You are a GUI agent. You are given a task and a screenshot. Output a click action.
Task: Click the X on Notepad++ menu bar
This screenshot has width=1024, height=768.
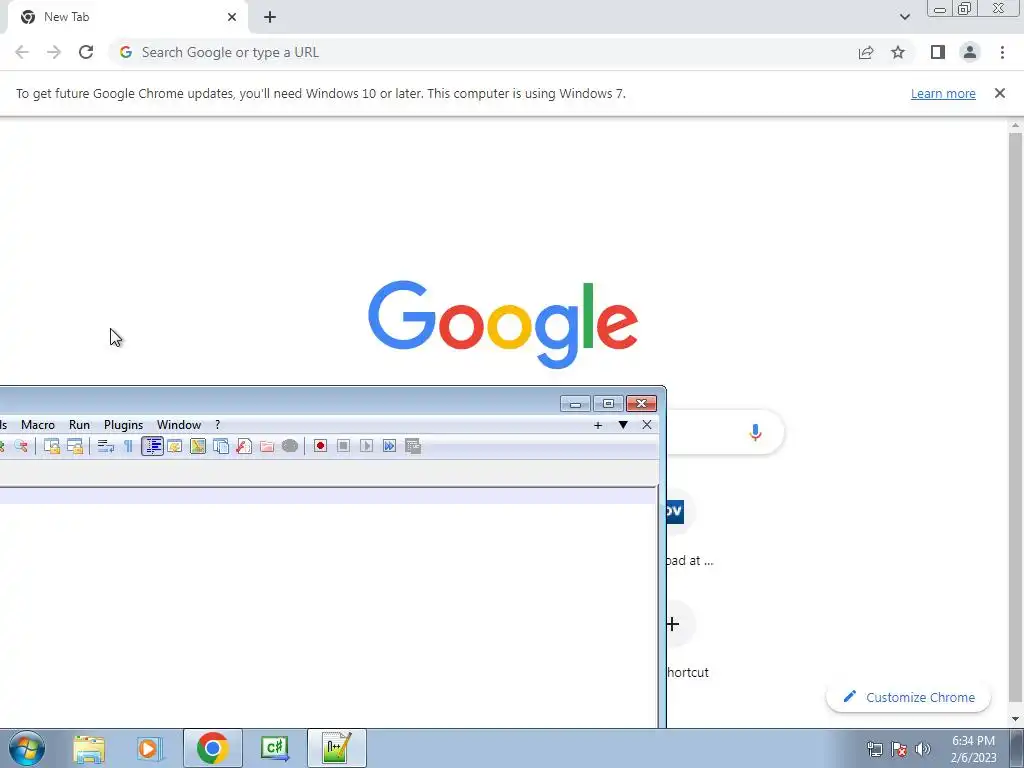click(x=647, y=425)
